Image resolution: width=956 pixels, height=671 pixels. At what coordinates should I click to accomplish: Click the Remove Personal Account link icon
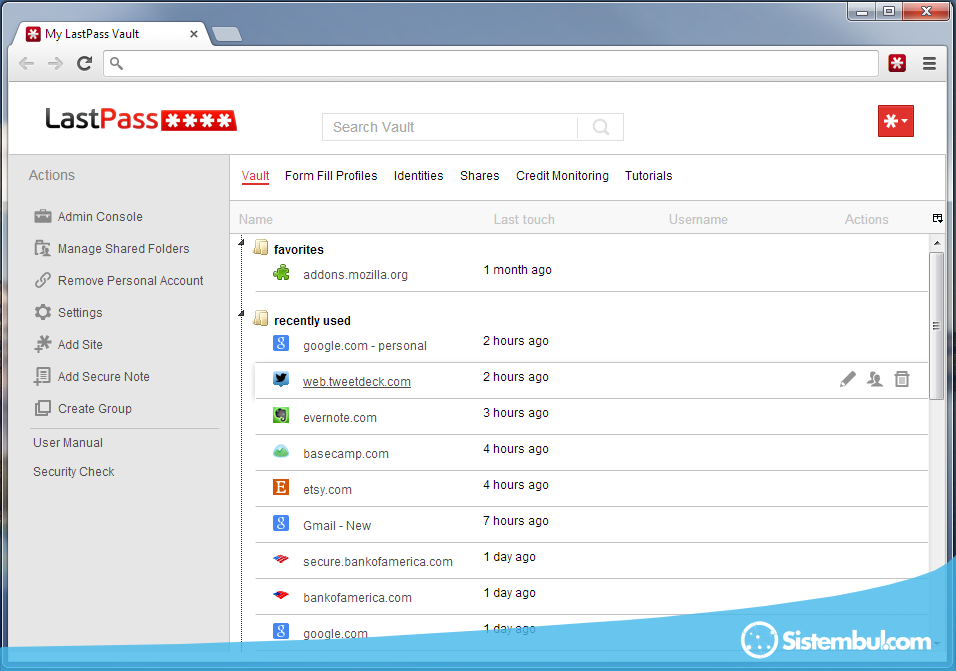(x=43, y=280)
